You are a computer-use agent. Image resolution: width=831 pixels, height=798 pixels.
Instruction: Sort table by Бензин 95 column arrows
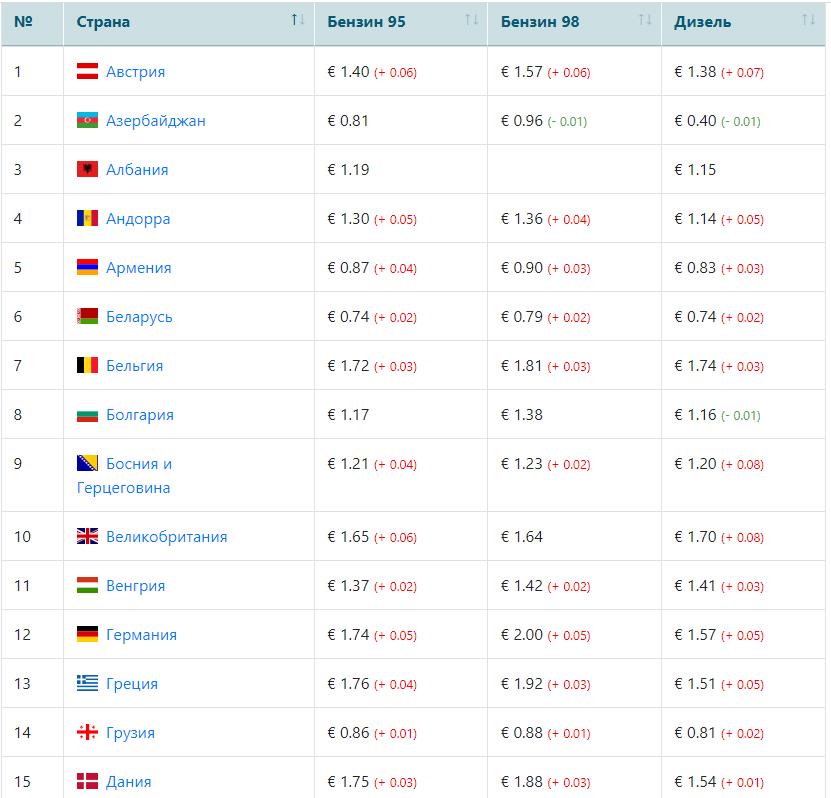point(471,20)
